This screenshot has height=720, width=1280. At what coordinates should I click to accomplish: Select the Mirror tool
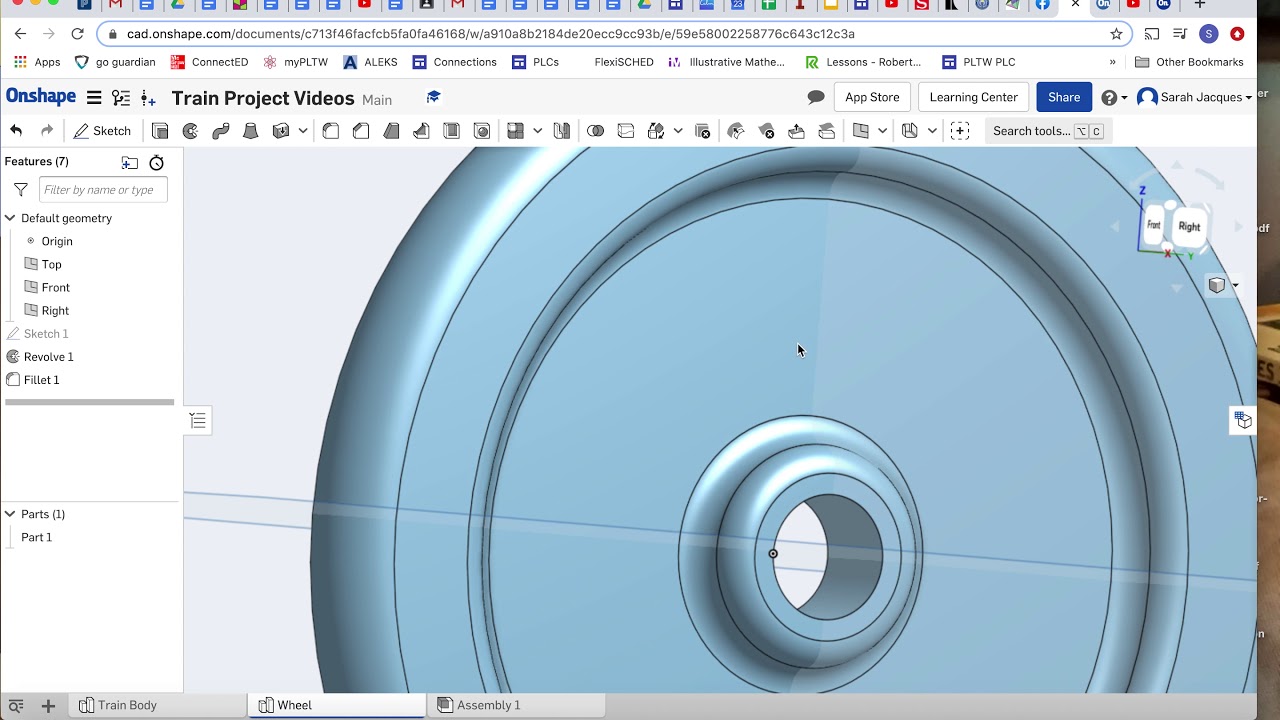click(562, 131)
